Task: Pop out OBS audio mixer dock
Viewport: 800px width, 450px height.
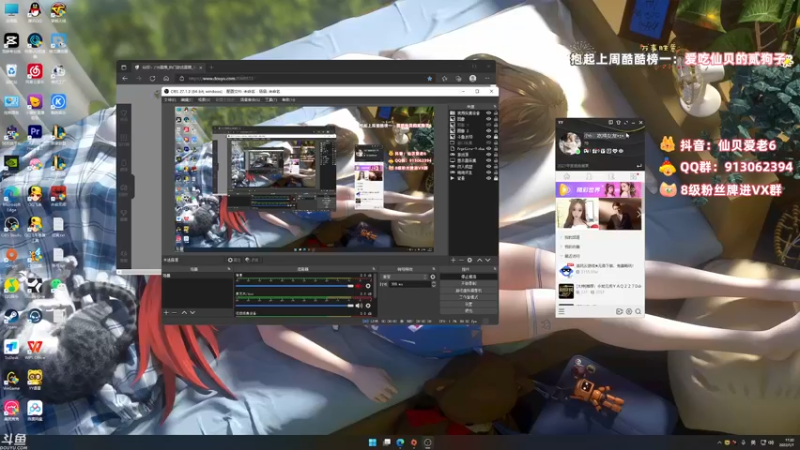Action: click(373, 269)
